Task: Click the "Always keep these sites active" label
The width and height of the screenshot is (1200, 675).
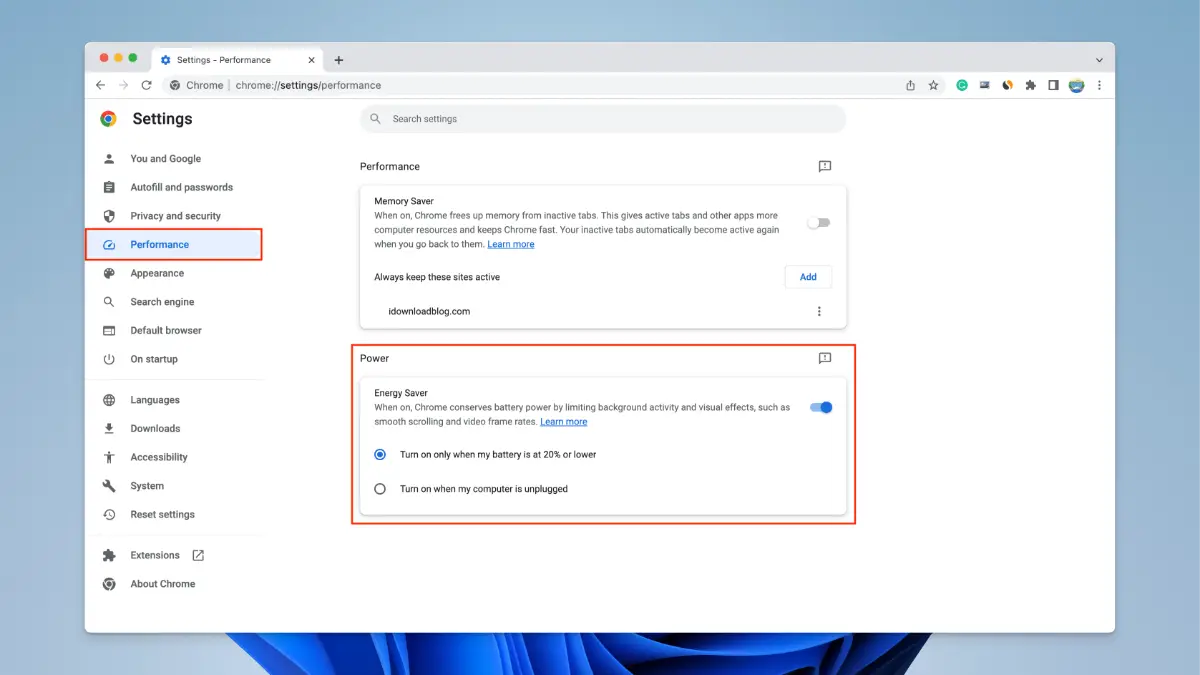Action: (x=437, y=277)
